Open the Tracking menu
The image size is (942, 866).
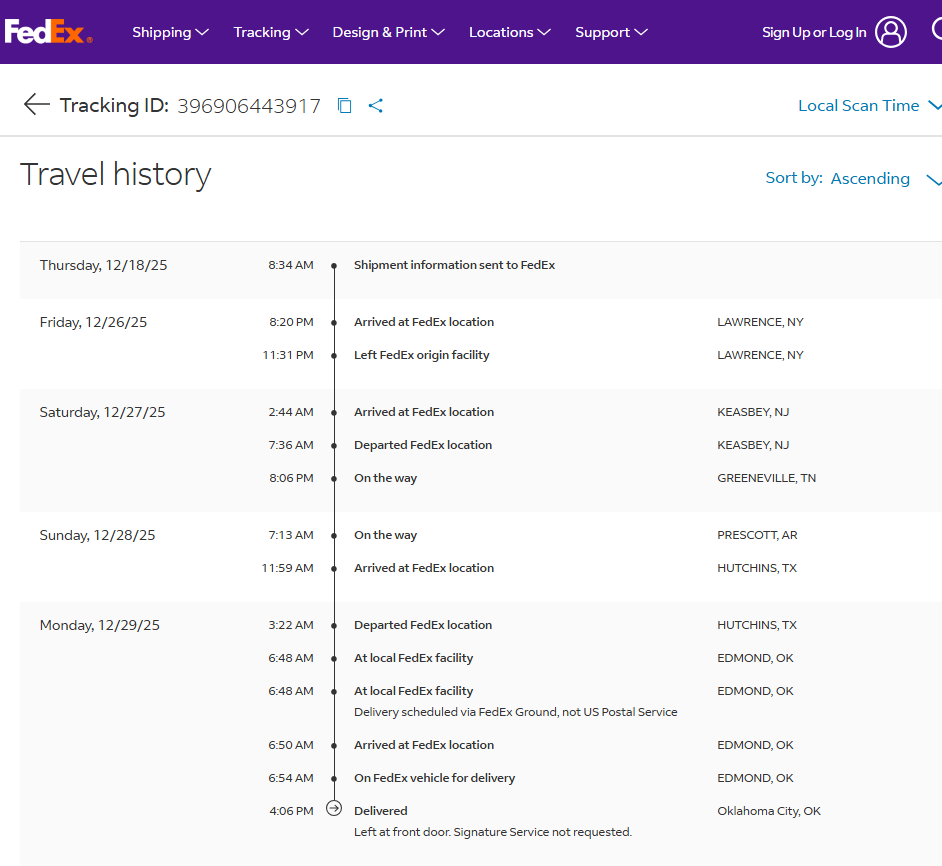[x=270, y=32]
